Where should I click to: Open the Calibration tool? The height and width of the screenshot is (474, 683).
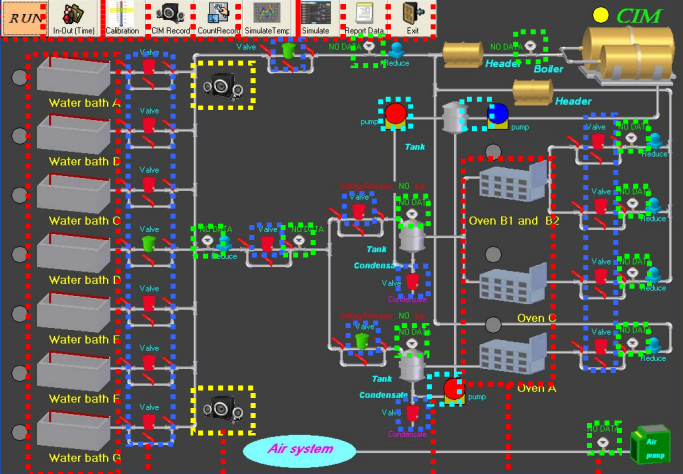click(122, 18)
